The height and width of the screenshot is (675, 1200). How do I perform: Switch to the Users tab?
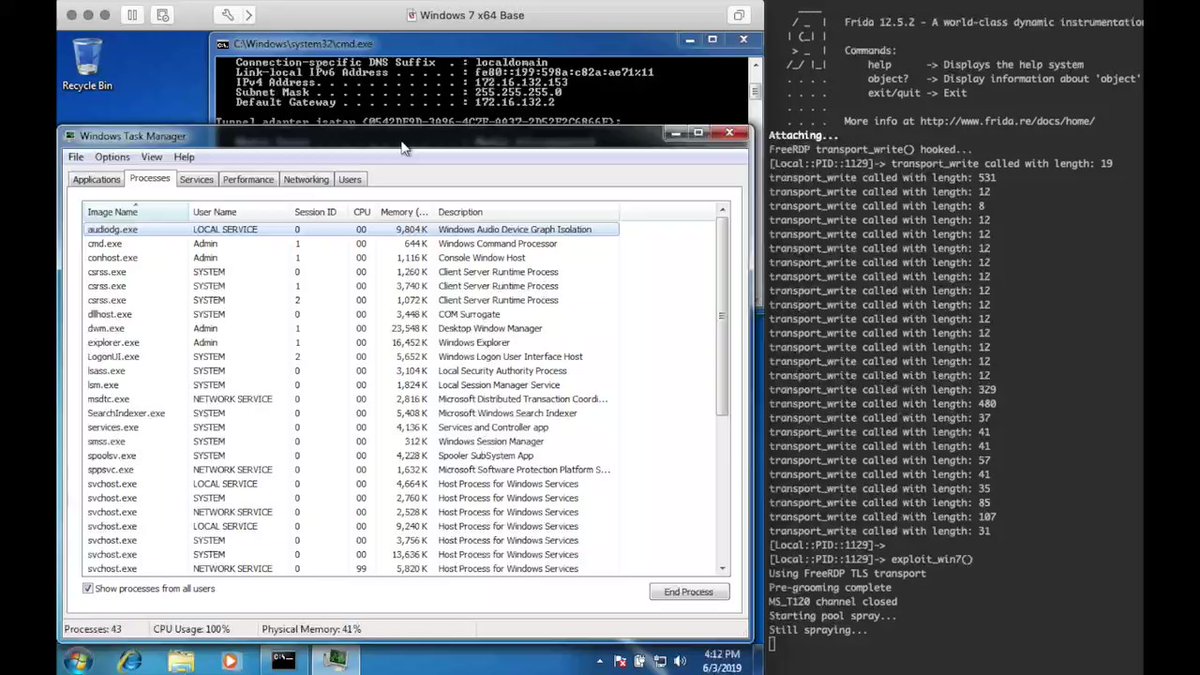coord(350,179)
